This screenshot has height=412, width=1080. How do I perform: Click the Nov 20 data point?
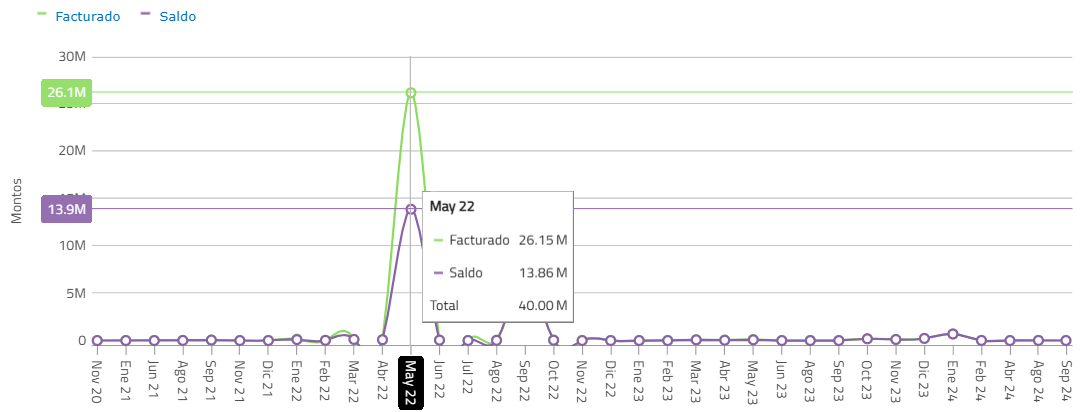[97, 341]
